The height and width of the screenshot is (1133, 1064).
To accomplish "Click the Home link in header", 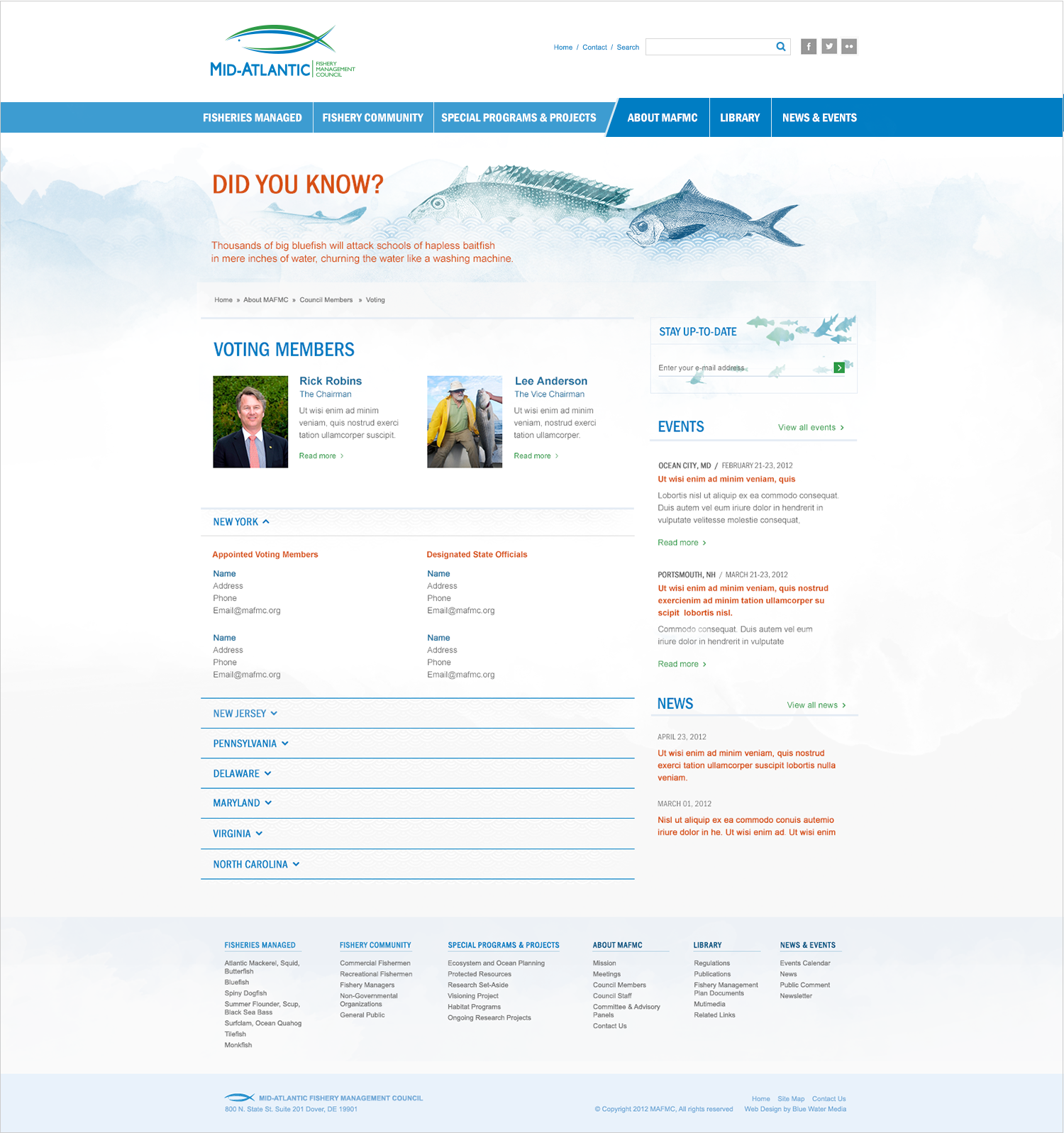I will (563, 48).
